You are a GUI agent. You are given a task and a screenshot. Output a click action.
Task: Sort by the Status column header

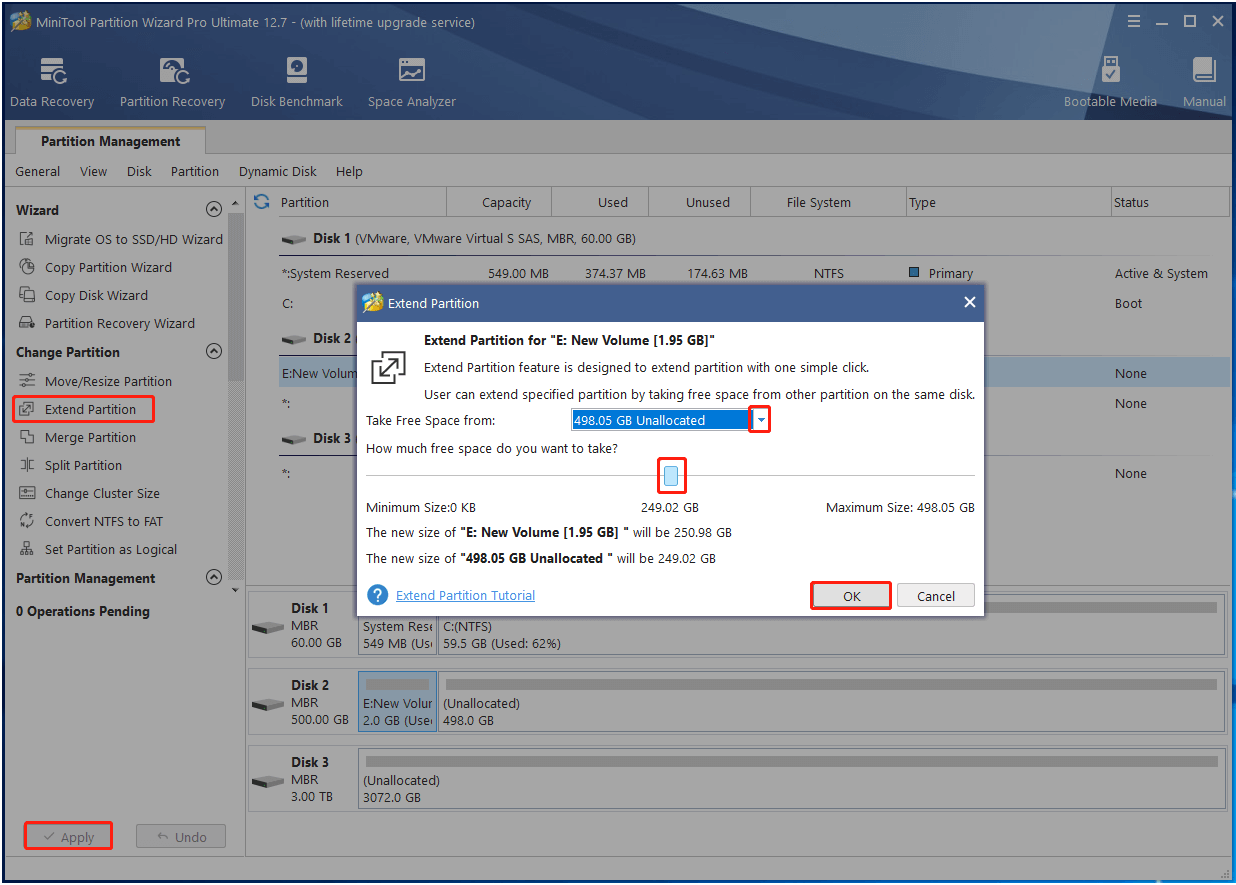[x=1170, y=202]
